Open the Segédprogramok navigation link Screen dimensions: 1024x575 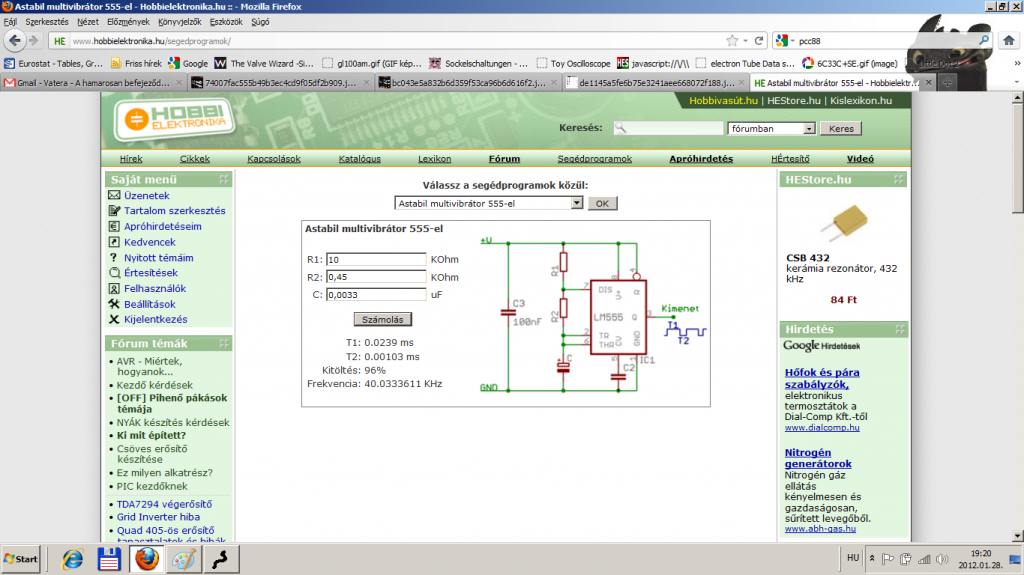pos(594,159)
